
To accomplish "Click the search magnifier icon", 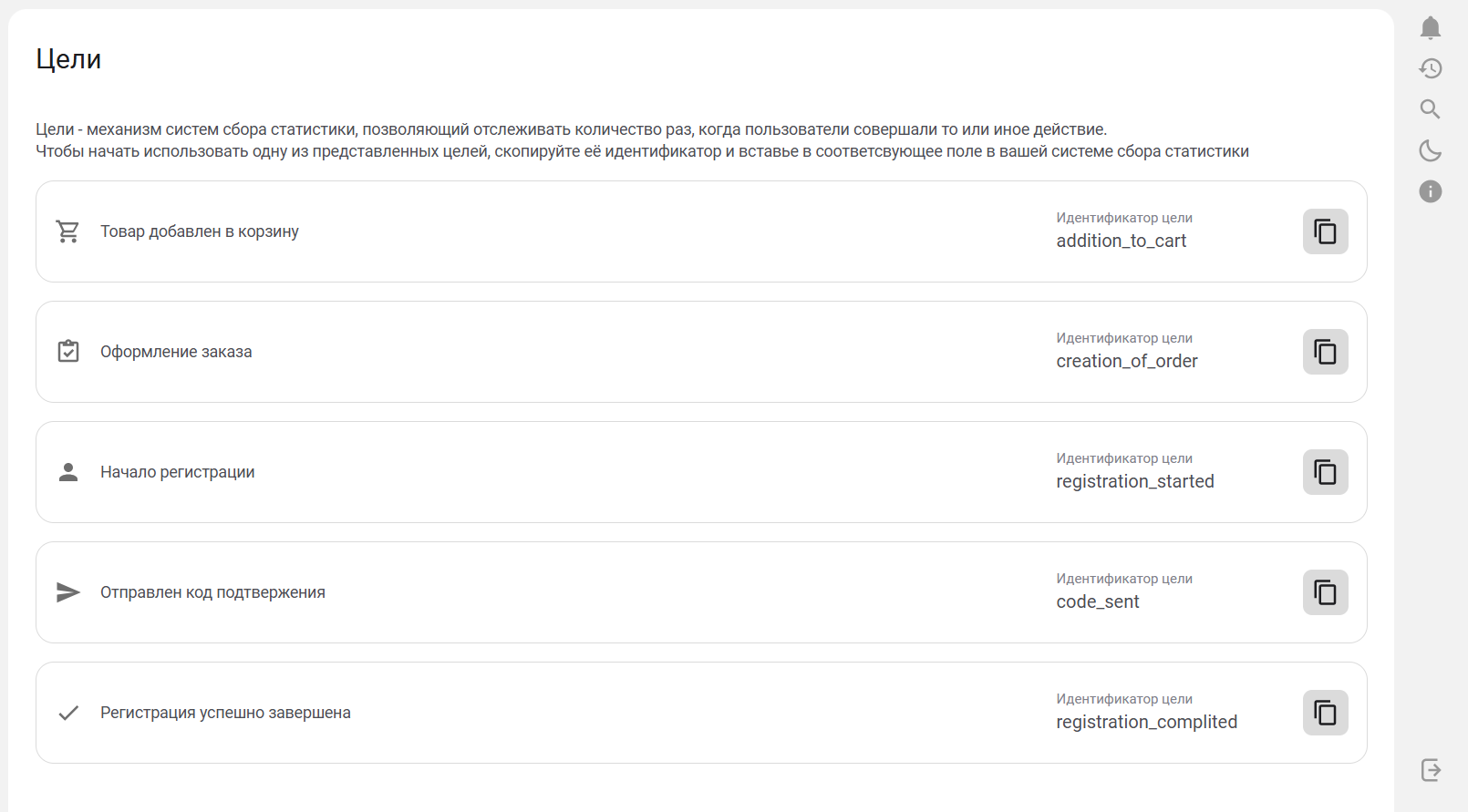I will coord(1430,109).
